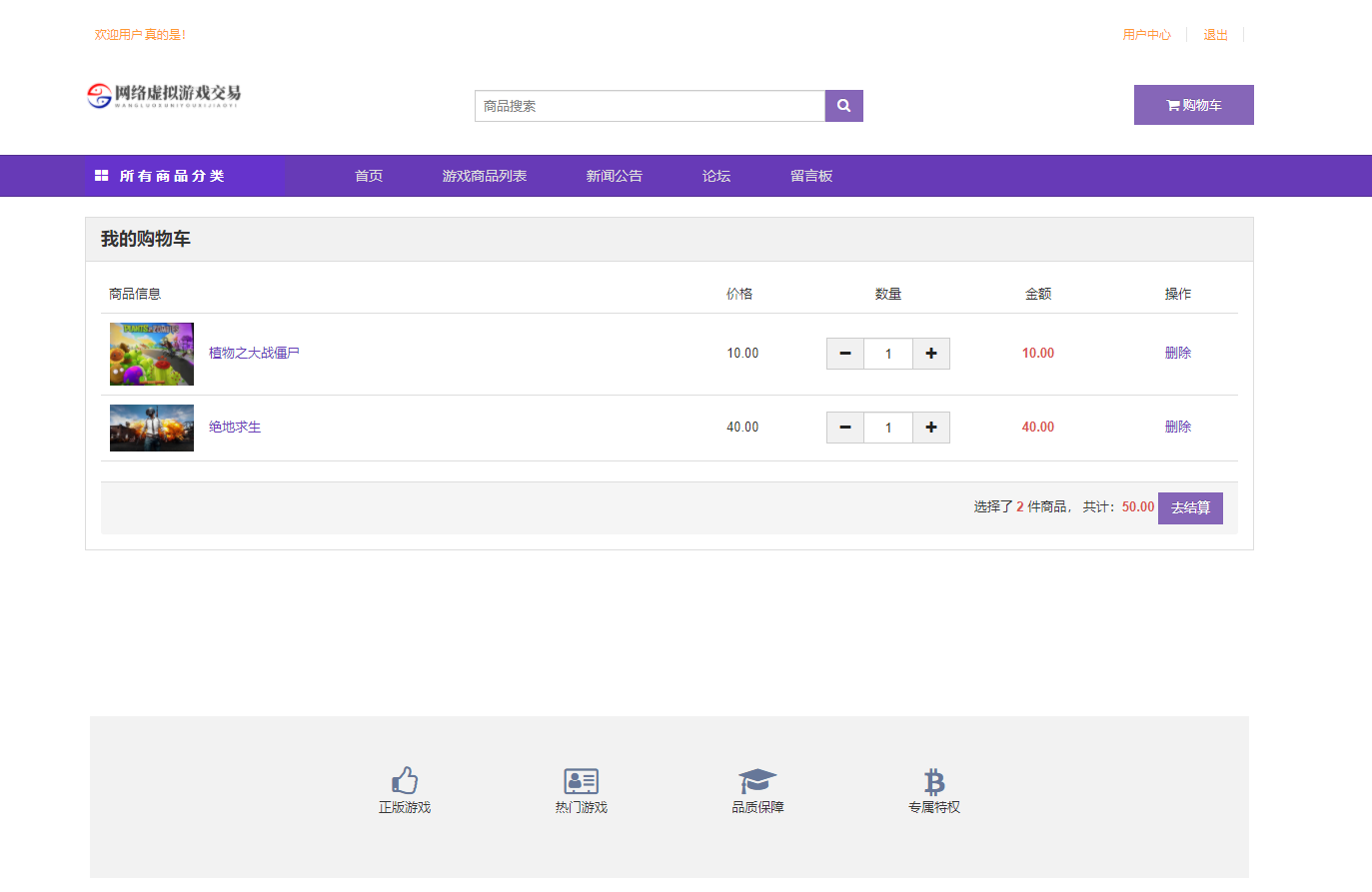
Task: Click the ID card 热门游戏 icon
Action: pyautogui.click(x=581, y=780)
